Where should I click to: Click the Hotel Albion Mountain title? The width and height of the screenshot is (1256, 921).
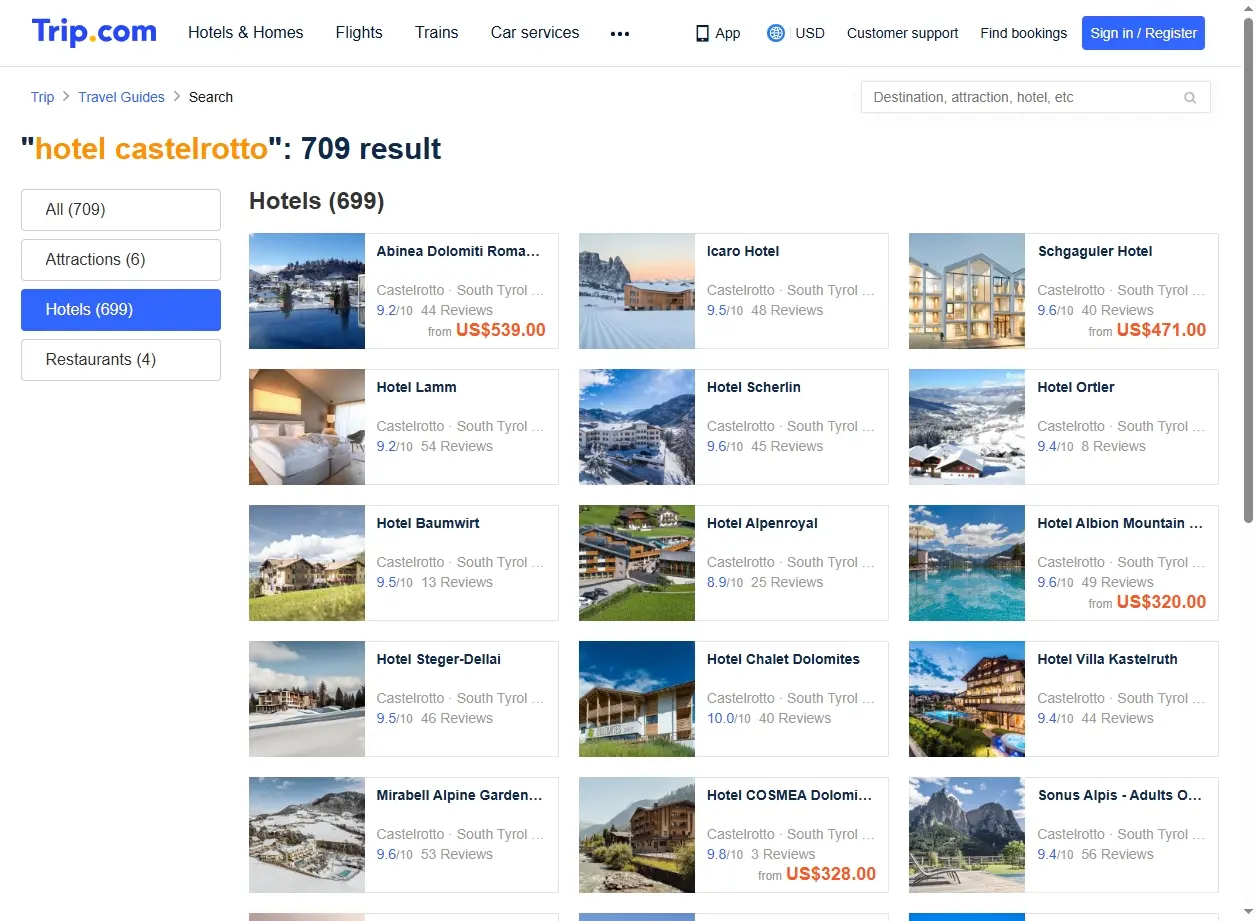(x=1120, y=523)
